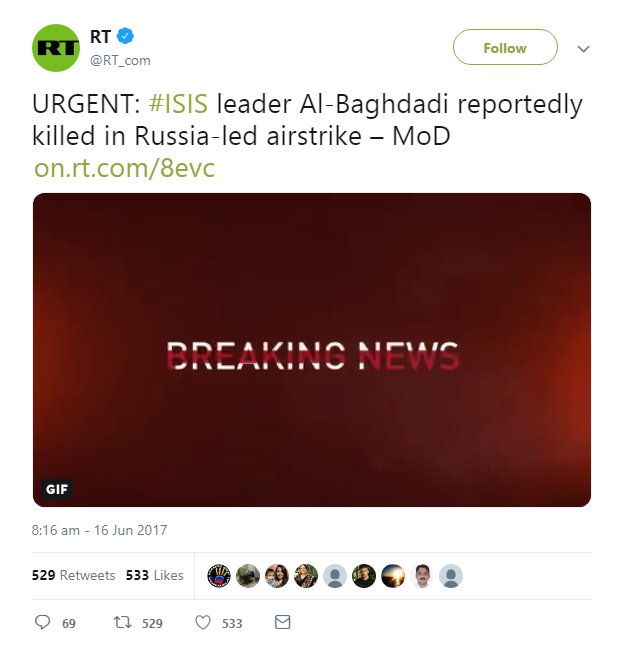Click the reply speech bubble icon
623x657 pixels.
click(x=43, y=622)
